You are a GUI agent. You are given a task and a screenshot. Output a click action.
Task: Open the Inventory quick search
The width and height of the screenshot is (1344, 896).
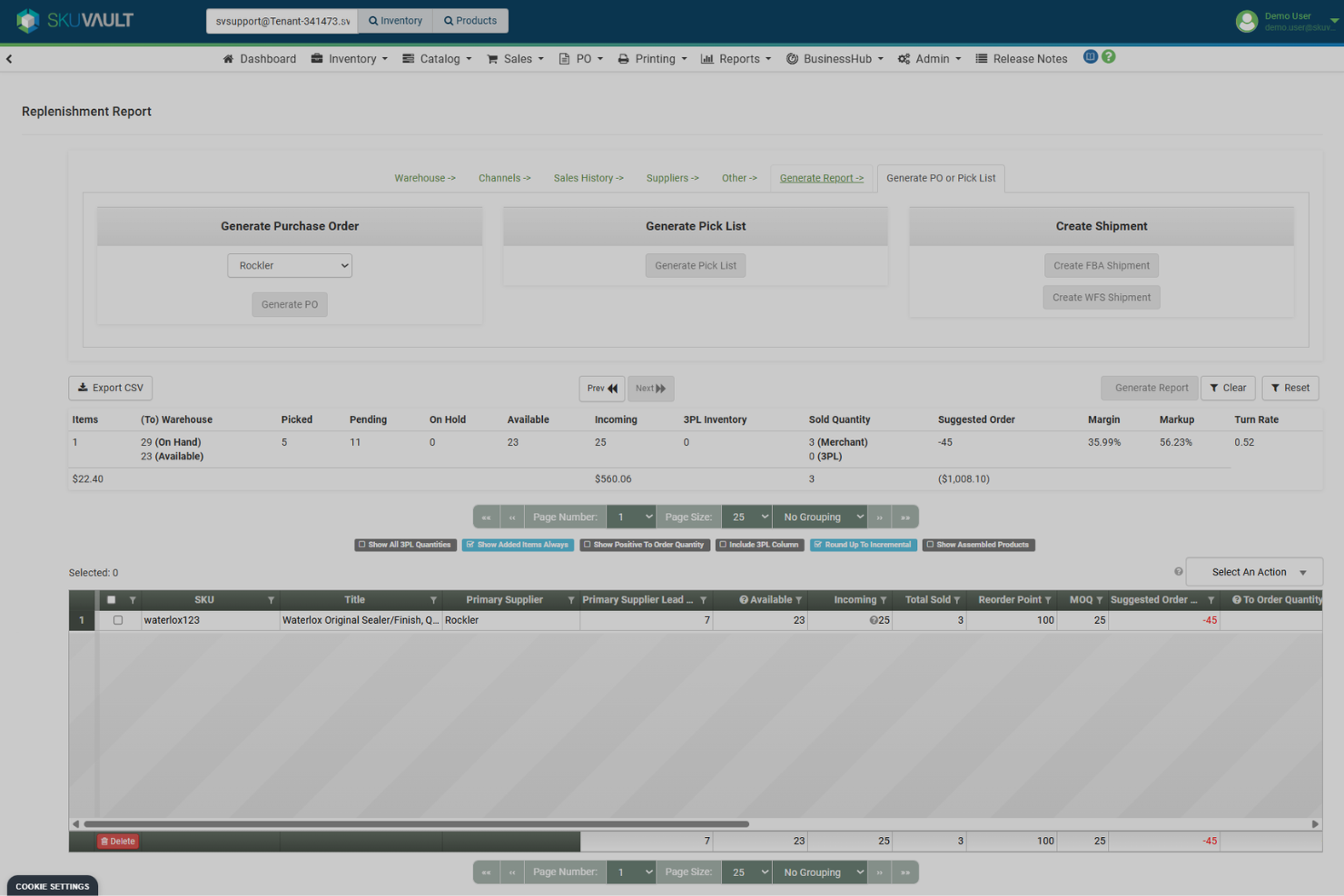(395, 20)
